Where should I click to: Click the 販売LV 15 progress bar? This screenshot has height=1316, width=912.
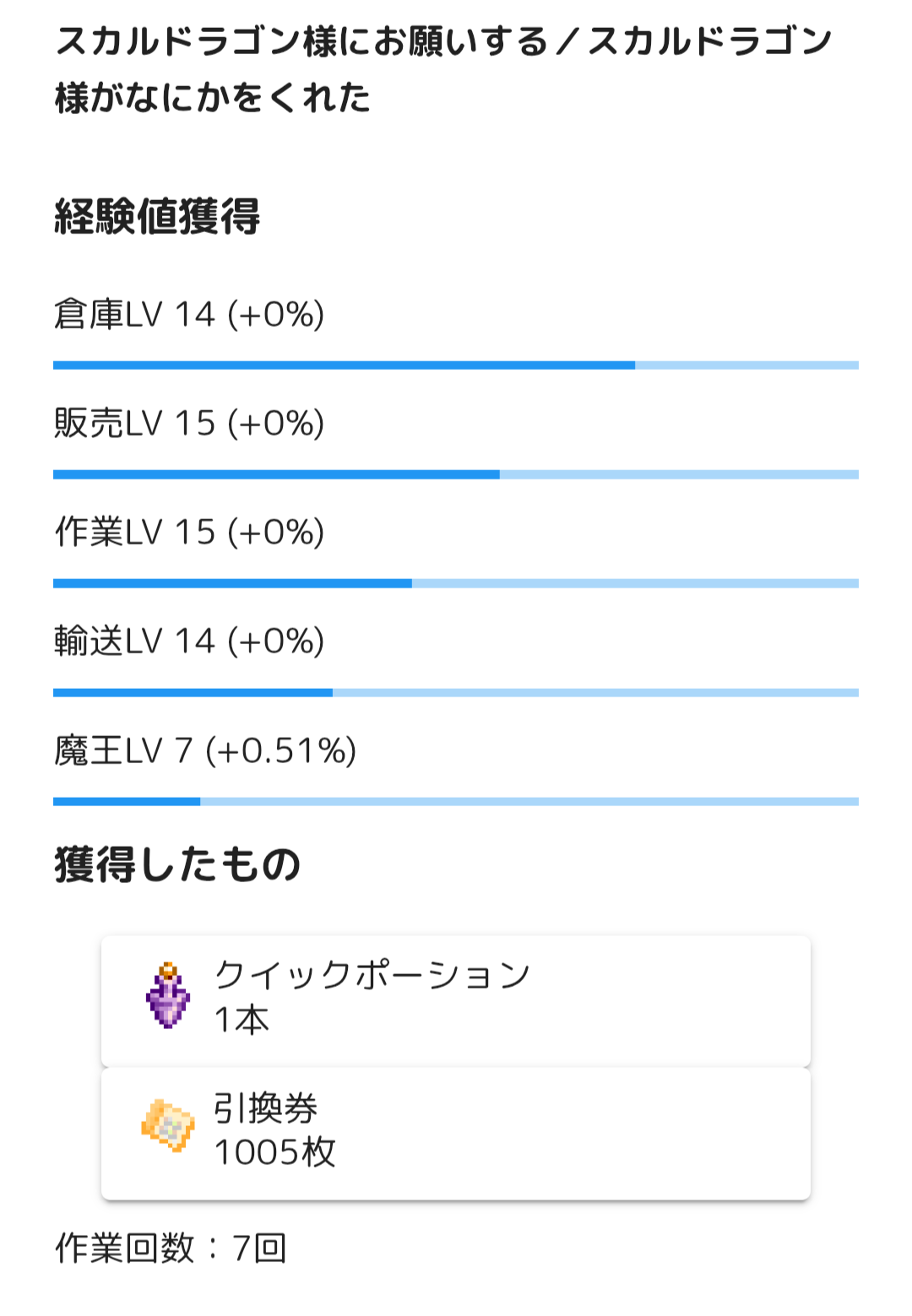pos(456,474)
